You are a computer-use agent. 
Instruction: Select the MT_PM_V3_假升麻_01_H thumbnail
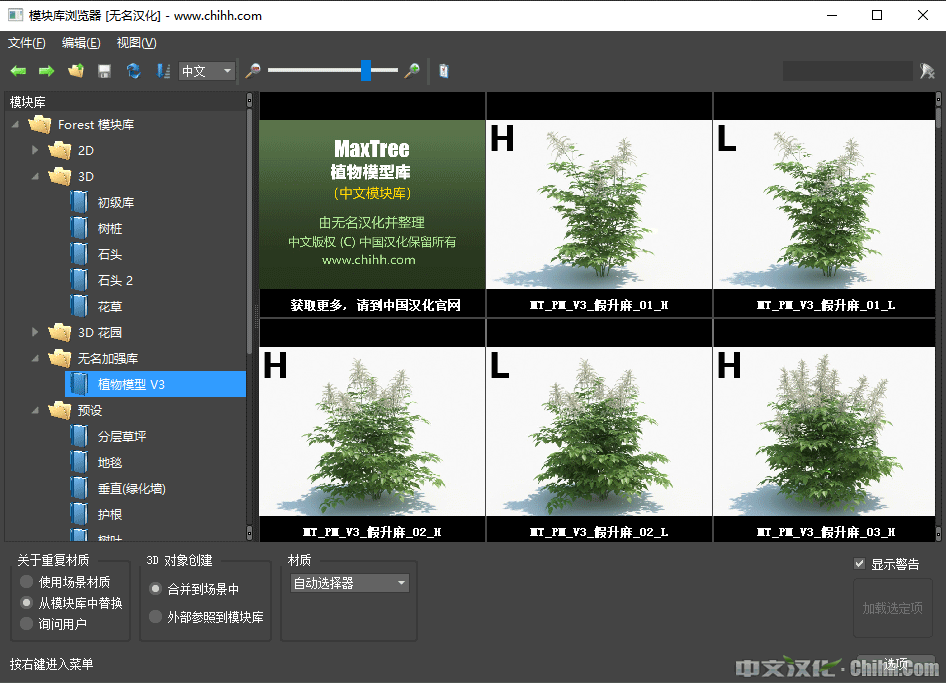tap(599, 205)
